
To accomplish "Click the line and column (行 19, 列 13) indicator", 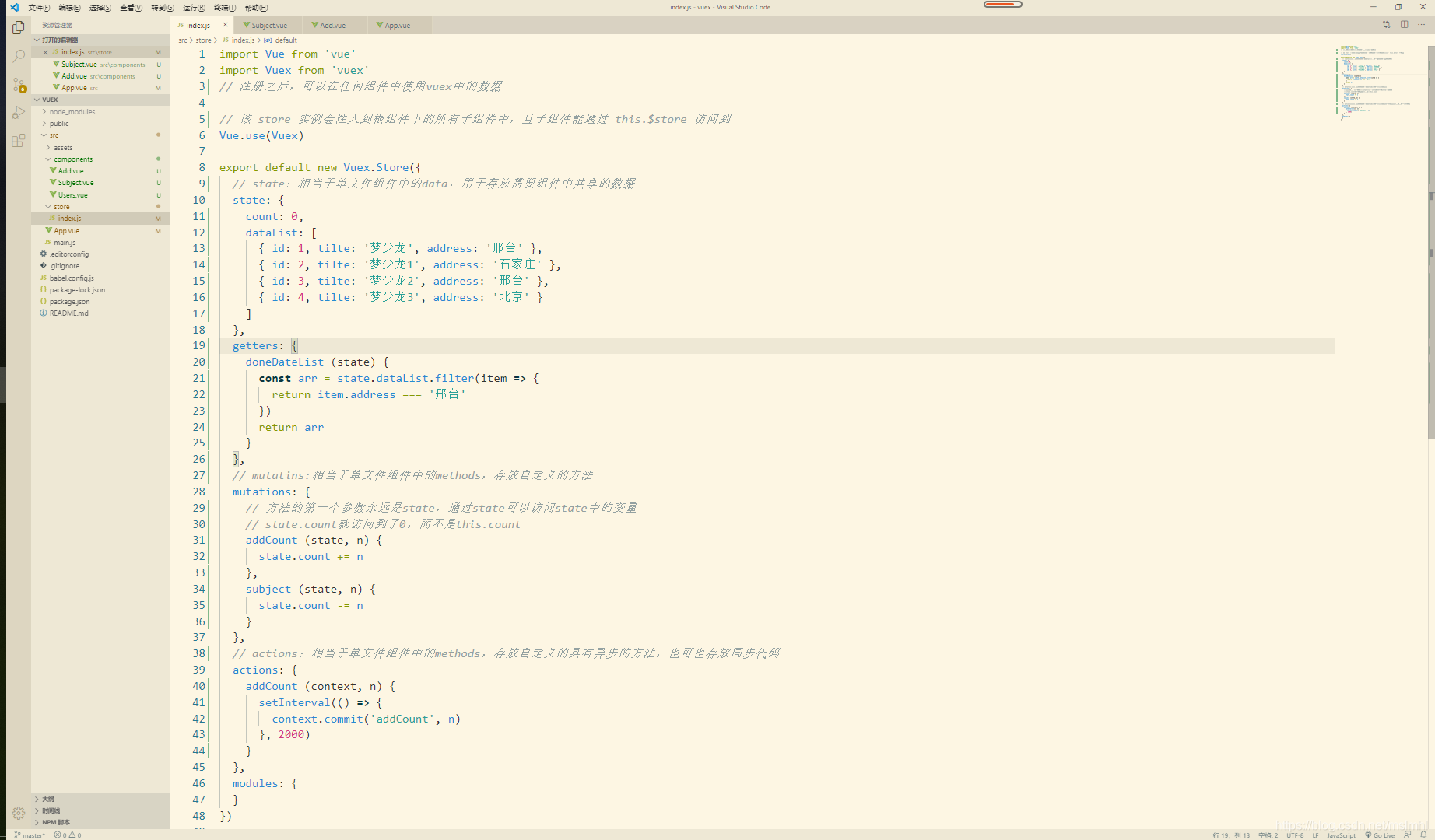I will 1231,835.
